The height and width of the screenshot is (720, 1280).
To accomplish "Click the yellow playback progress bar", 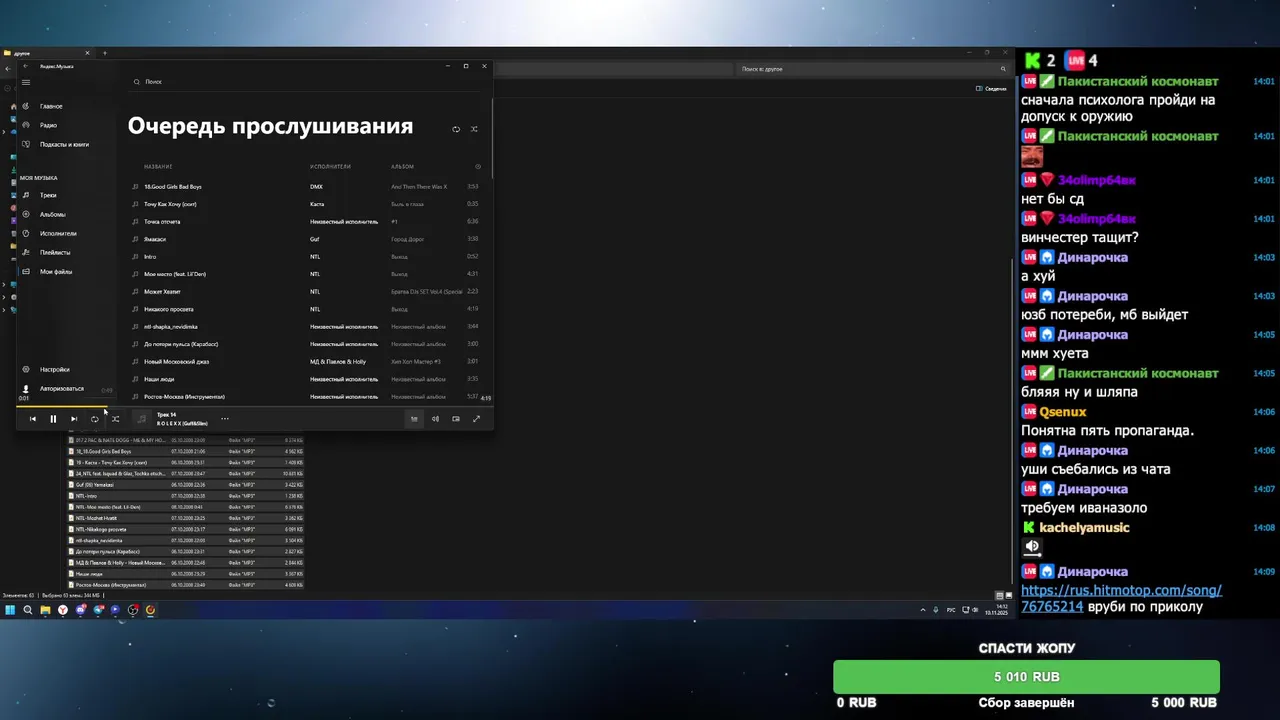I will pos(60,406).
